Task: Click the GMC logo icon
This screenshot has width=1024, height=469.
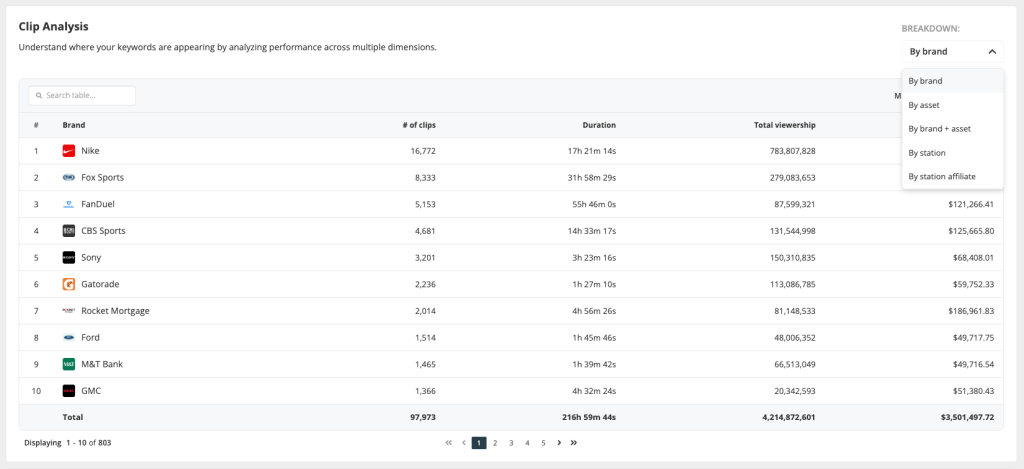Action: [x=69, y=391]
